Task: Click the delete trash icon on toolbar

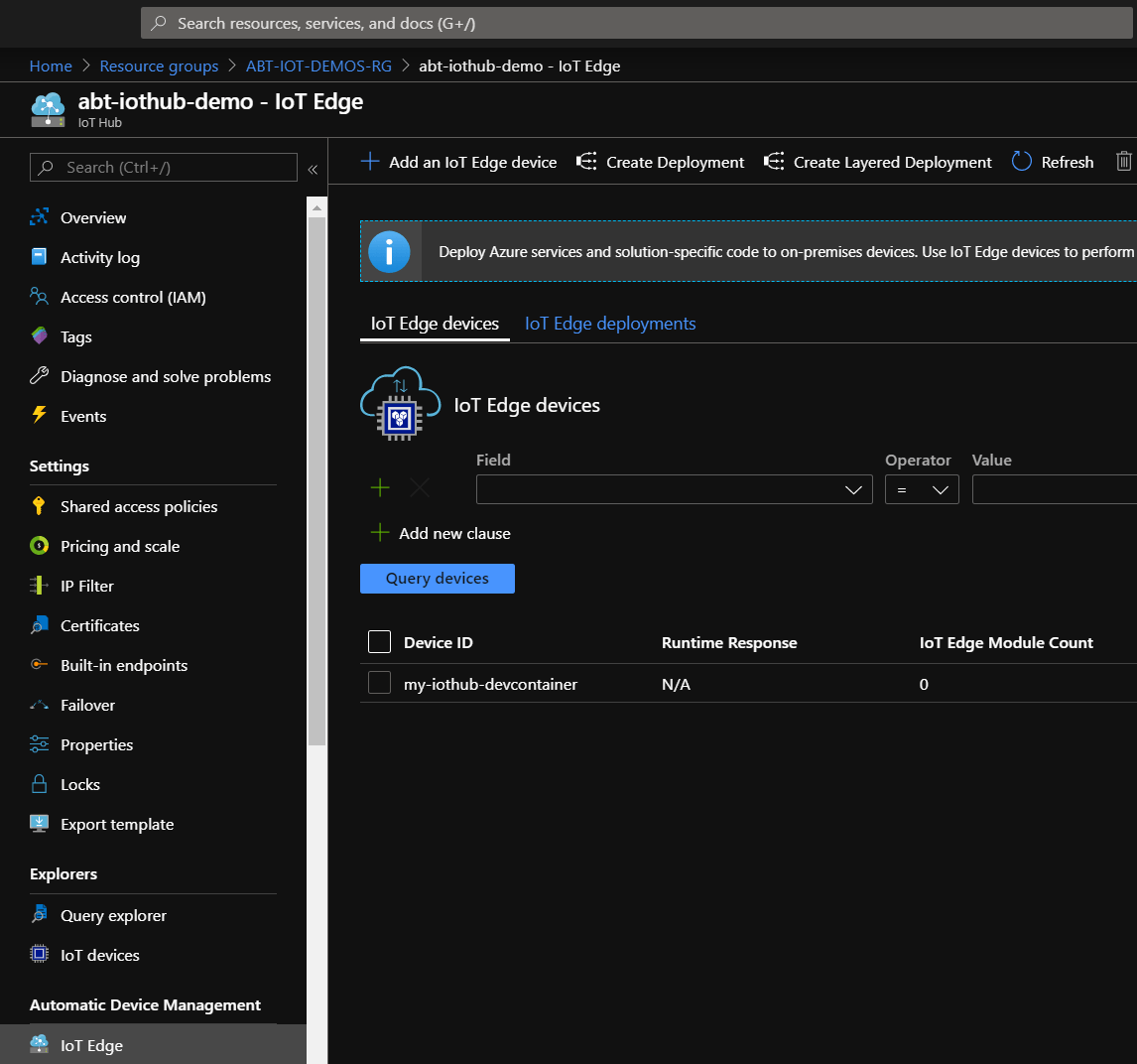Action: [1123, 161]
